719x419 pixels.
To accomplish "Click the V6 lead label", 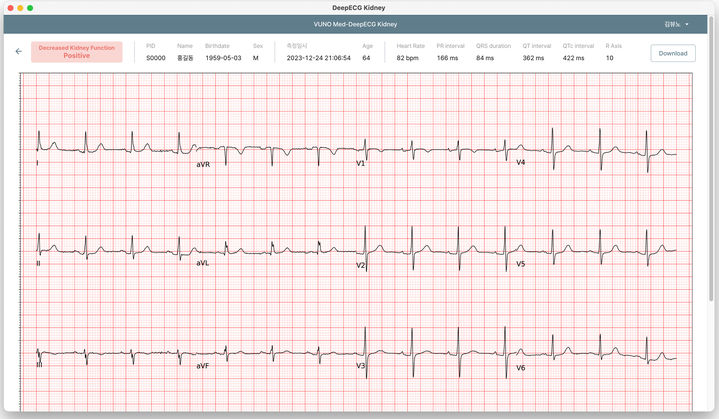I will (x=520, y=368).
